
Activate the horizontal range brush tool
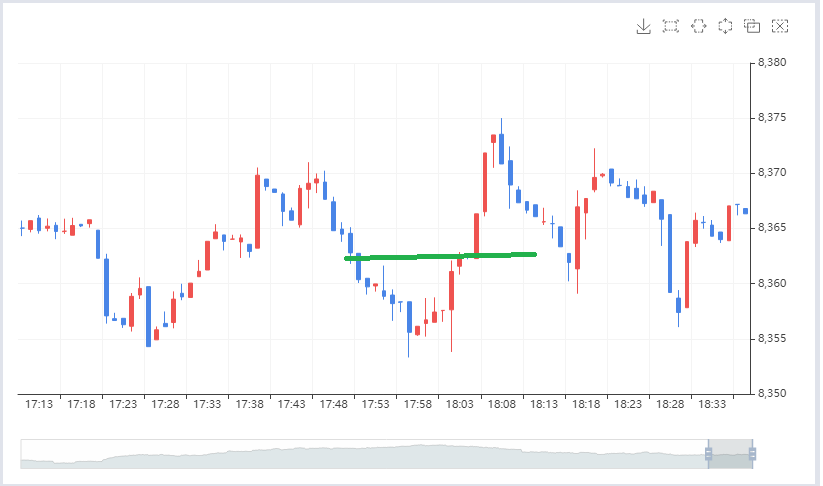tap(698, 26)
